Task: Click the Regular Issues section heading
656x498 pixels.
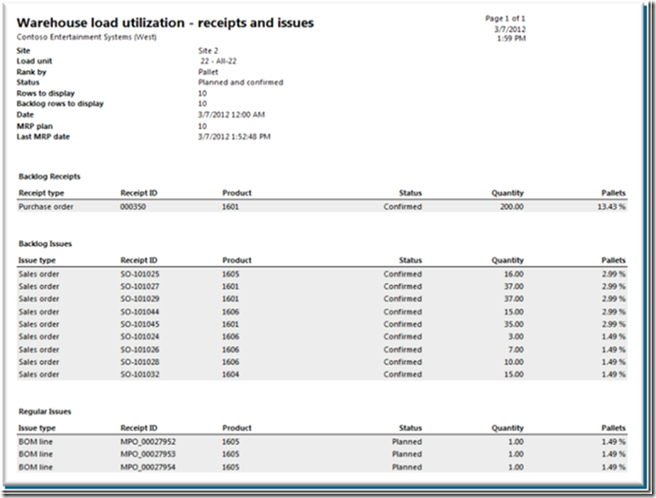Action: [46, 411]
